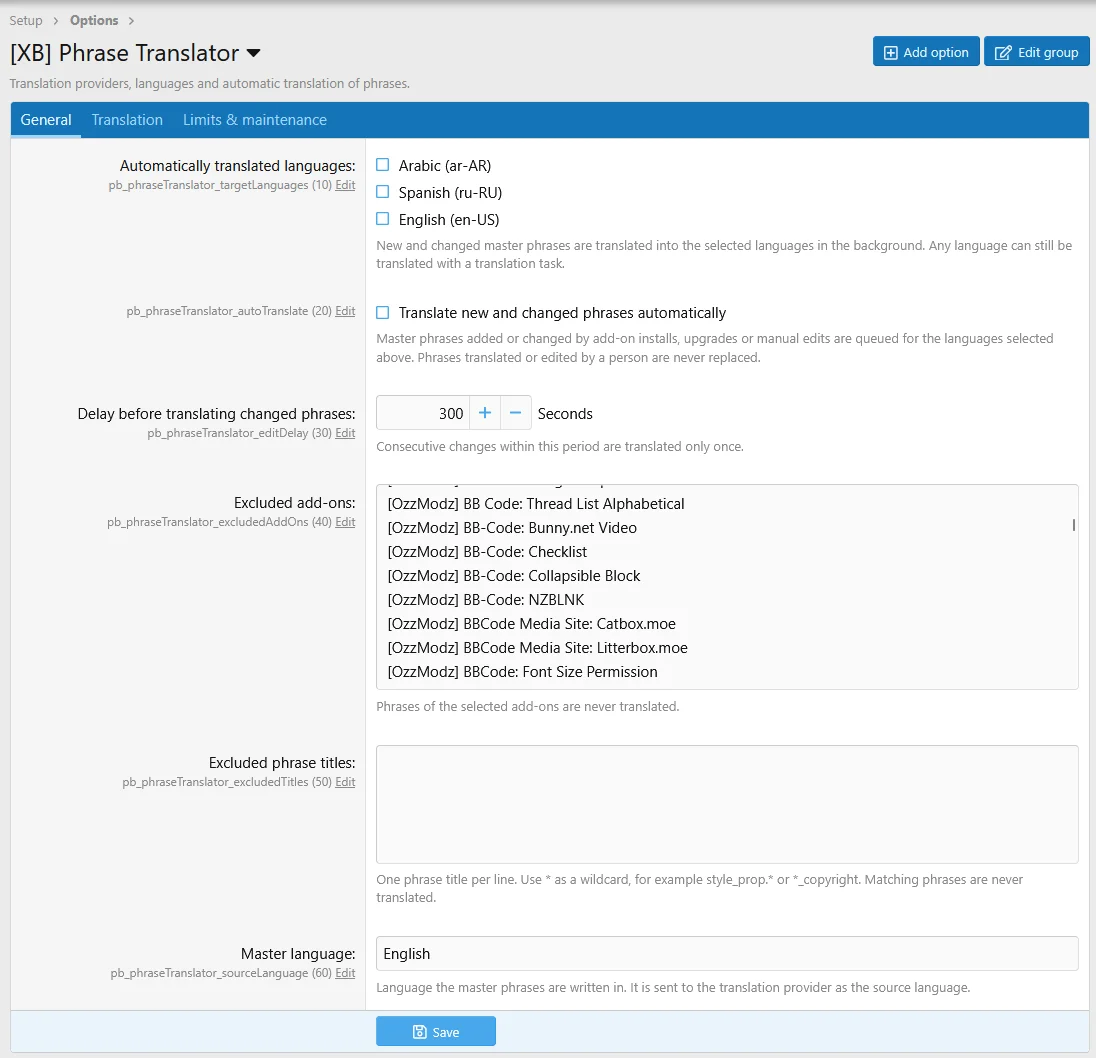
Task: Click Edit link for editDelay option
Action: 345,433
